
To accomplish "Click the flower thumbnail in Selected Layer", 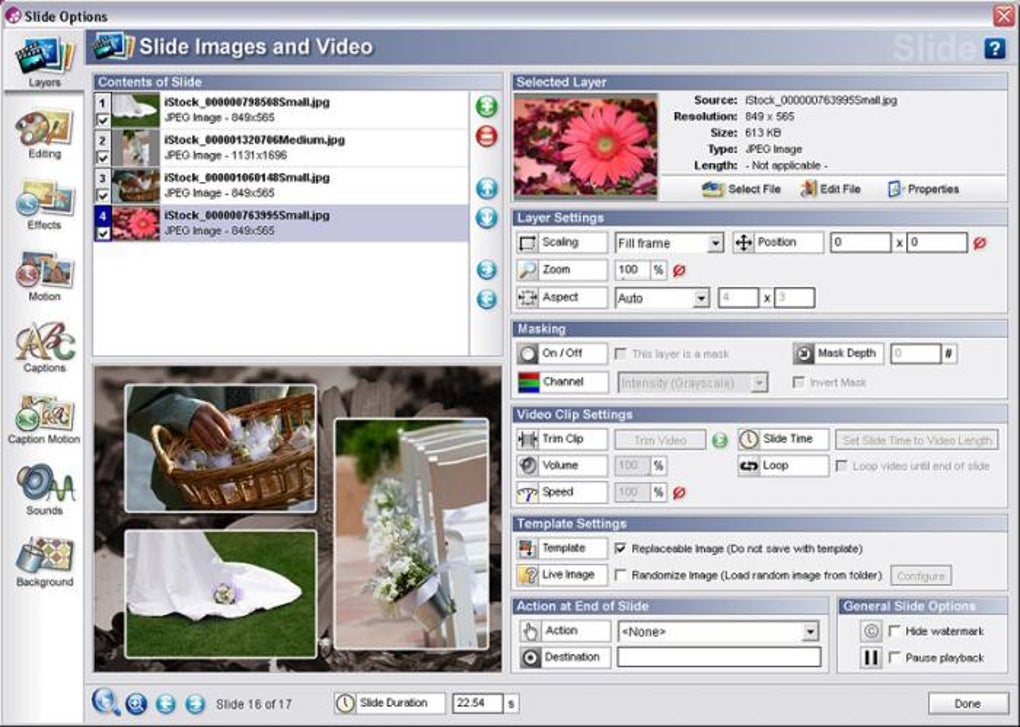I will [585, 146].
